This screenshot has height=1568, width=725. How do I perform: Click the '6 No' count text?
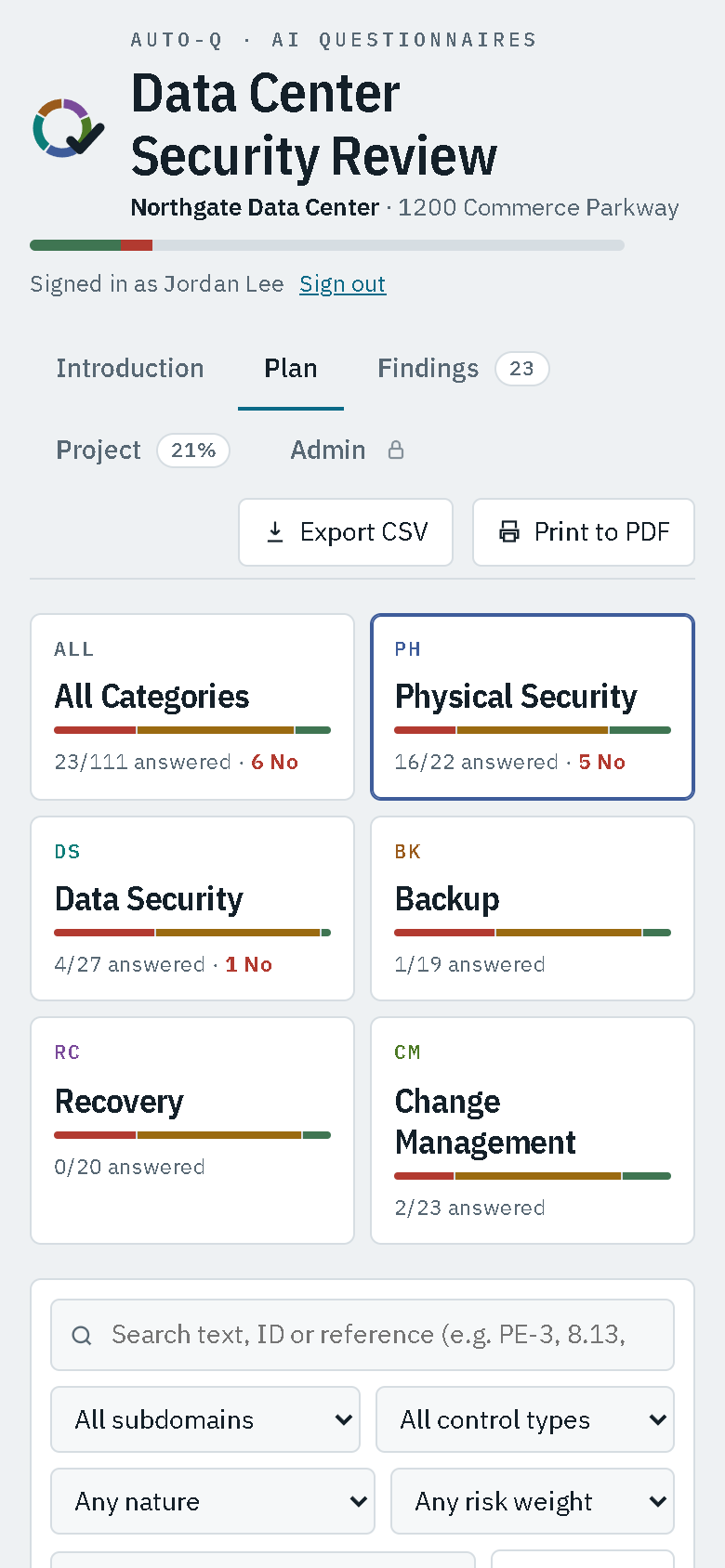click(275, 763)
